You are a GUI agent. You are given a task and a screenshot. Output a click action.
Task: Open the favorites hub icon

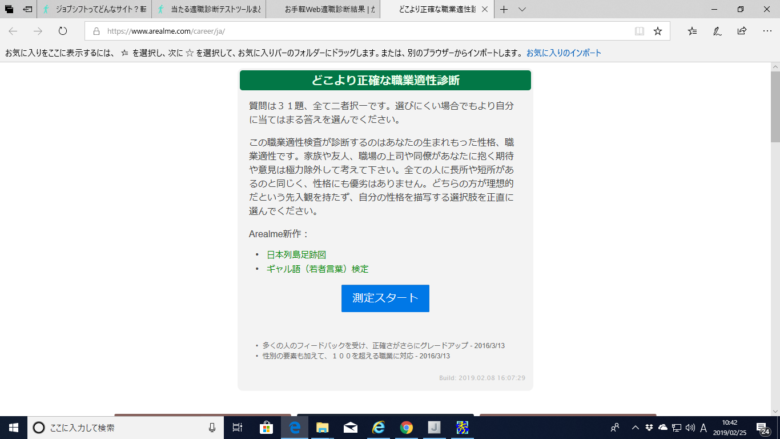click(692, 31)
